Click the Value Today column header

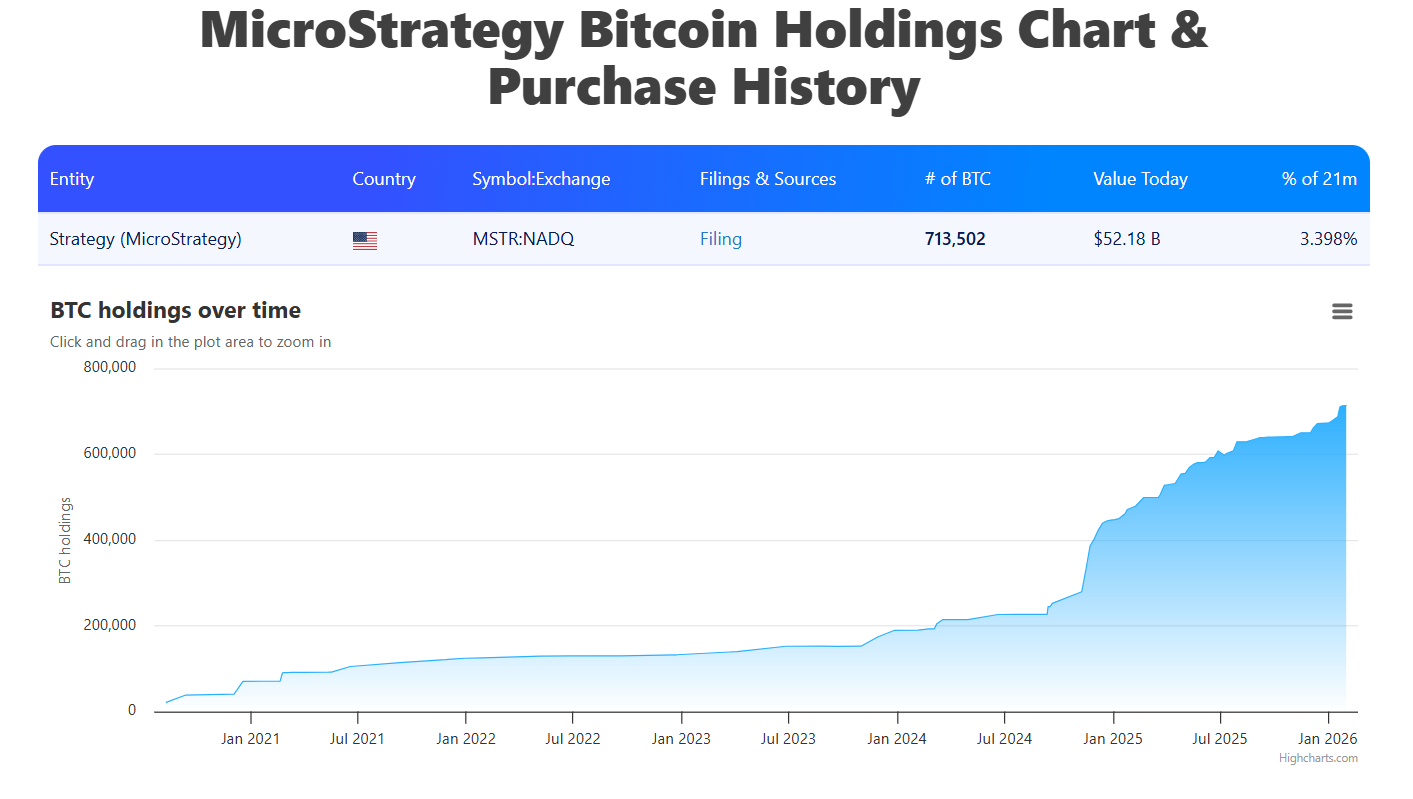click(1140, 179)
